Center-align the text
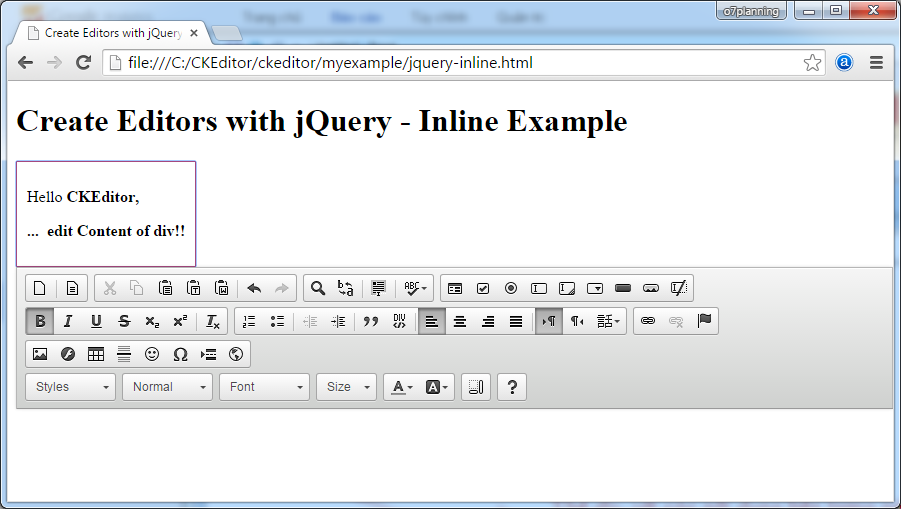The image size is (901, 509). tap(460, 321)
